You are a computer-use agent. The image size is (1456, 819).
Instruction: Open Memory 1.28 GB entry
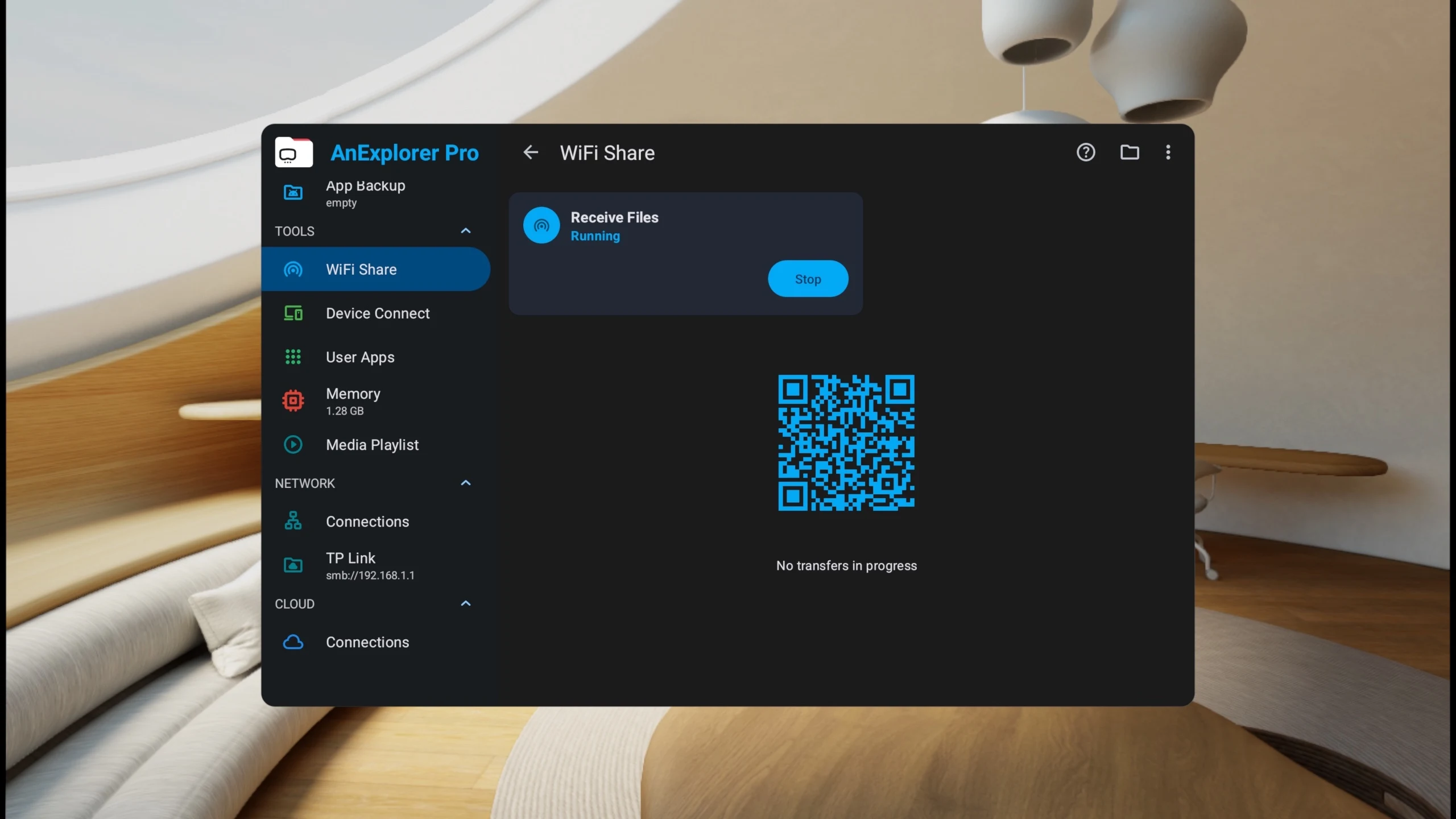click(x=375, y=401)
